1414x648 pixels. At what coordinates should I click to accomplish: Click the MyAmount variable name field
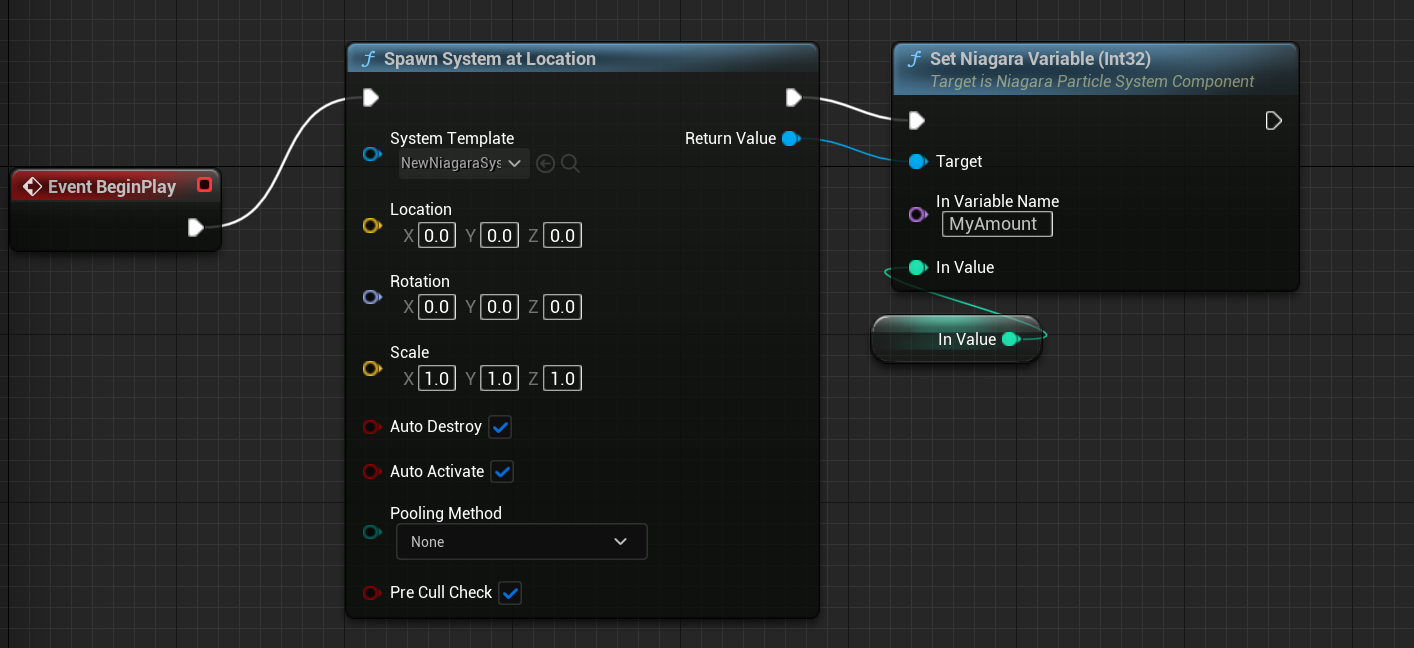[996, 224]
